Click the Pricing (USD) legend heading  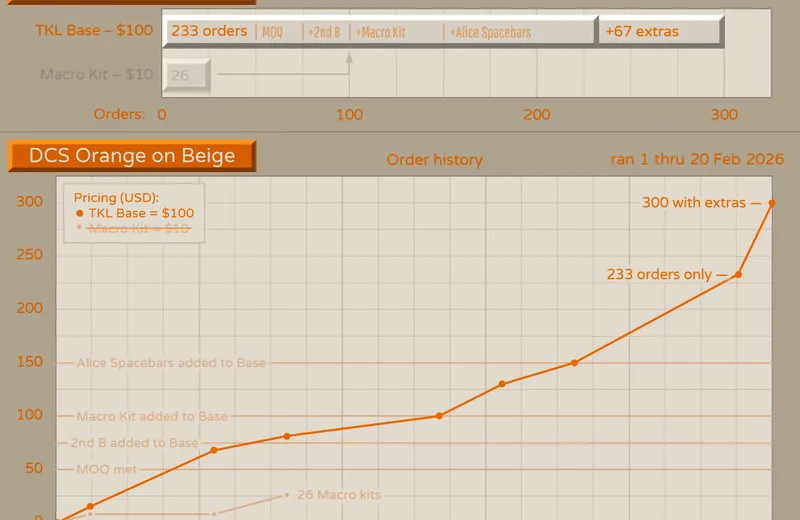click(x=116, y=197)
